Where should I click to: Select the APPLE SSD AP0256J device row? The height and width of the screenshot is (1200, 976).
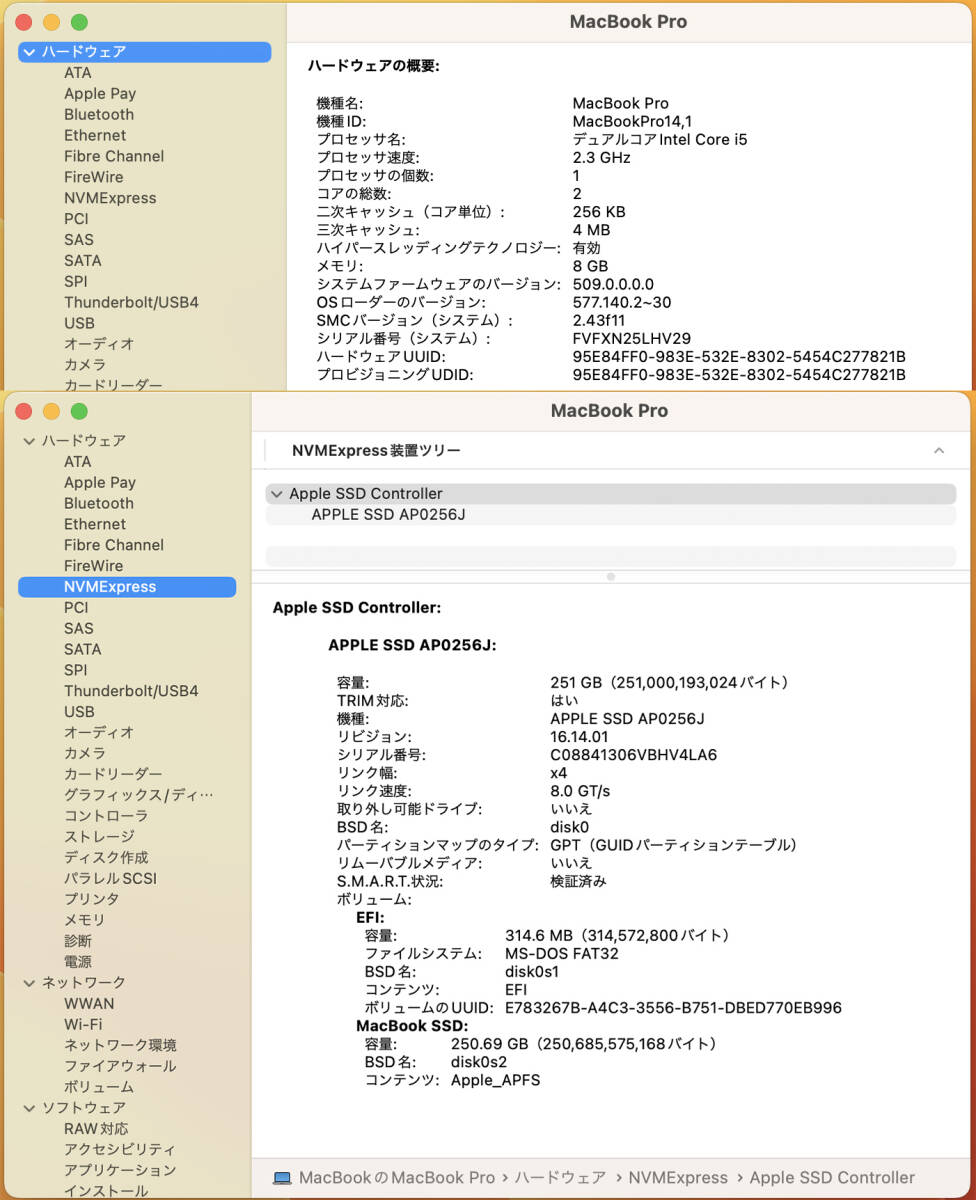611,515
